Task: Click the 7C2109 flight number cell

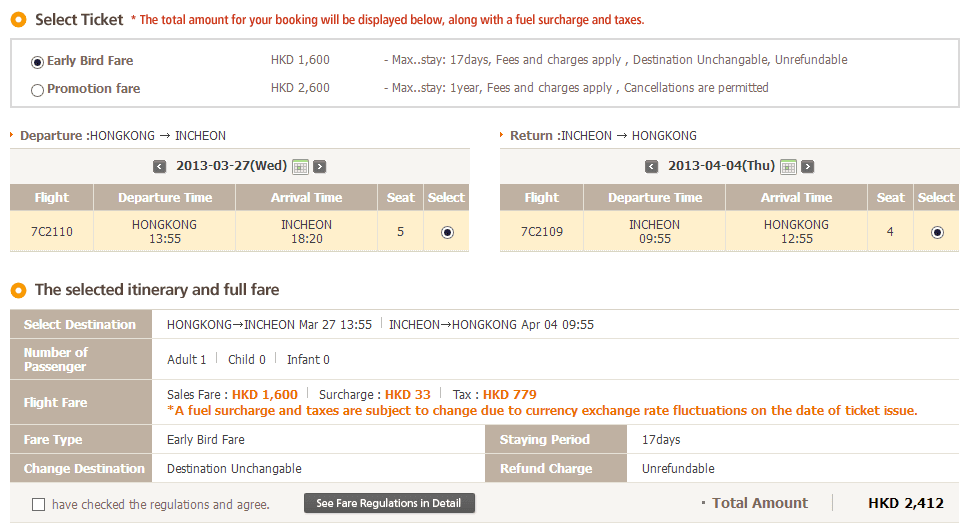Action: click(x=542, y=232)
